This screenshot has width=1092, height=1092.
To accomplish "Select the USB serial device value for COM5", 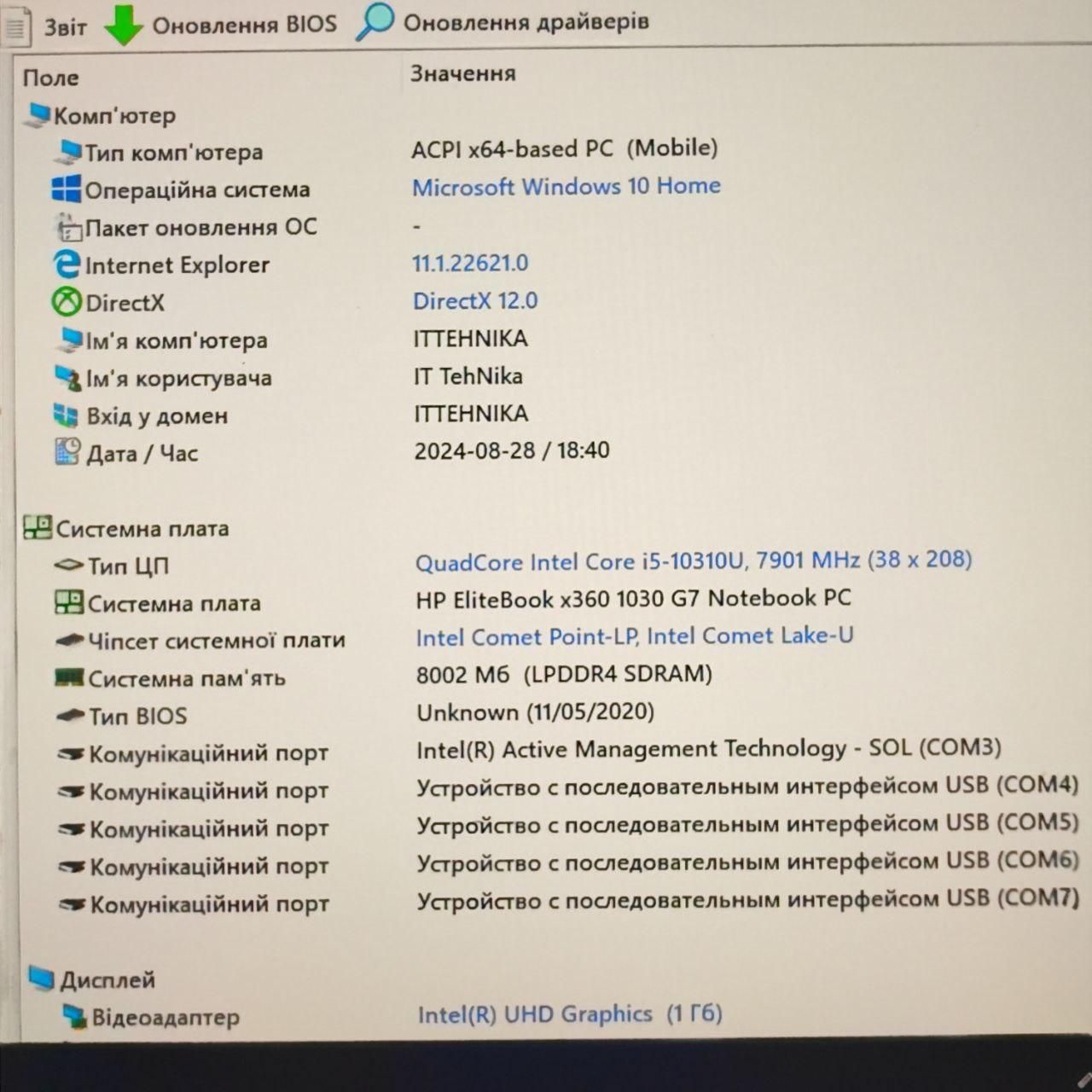I will pyautogui.click(x=748, y=824).
